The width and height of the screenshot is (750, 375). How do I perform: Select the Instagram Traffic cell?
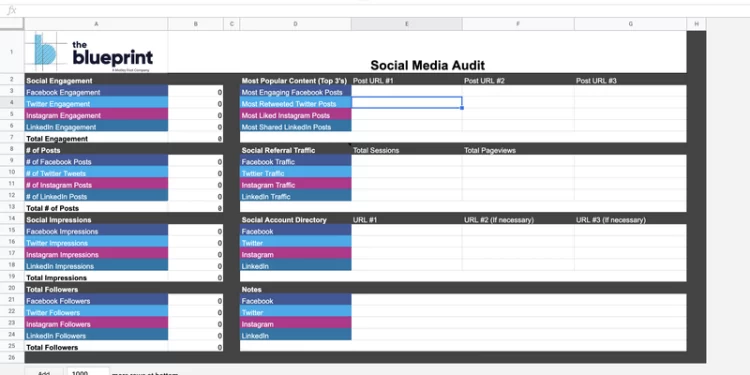295,185
